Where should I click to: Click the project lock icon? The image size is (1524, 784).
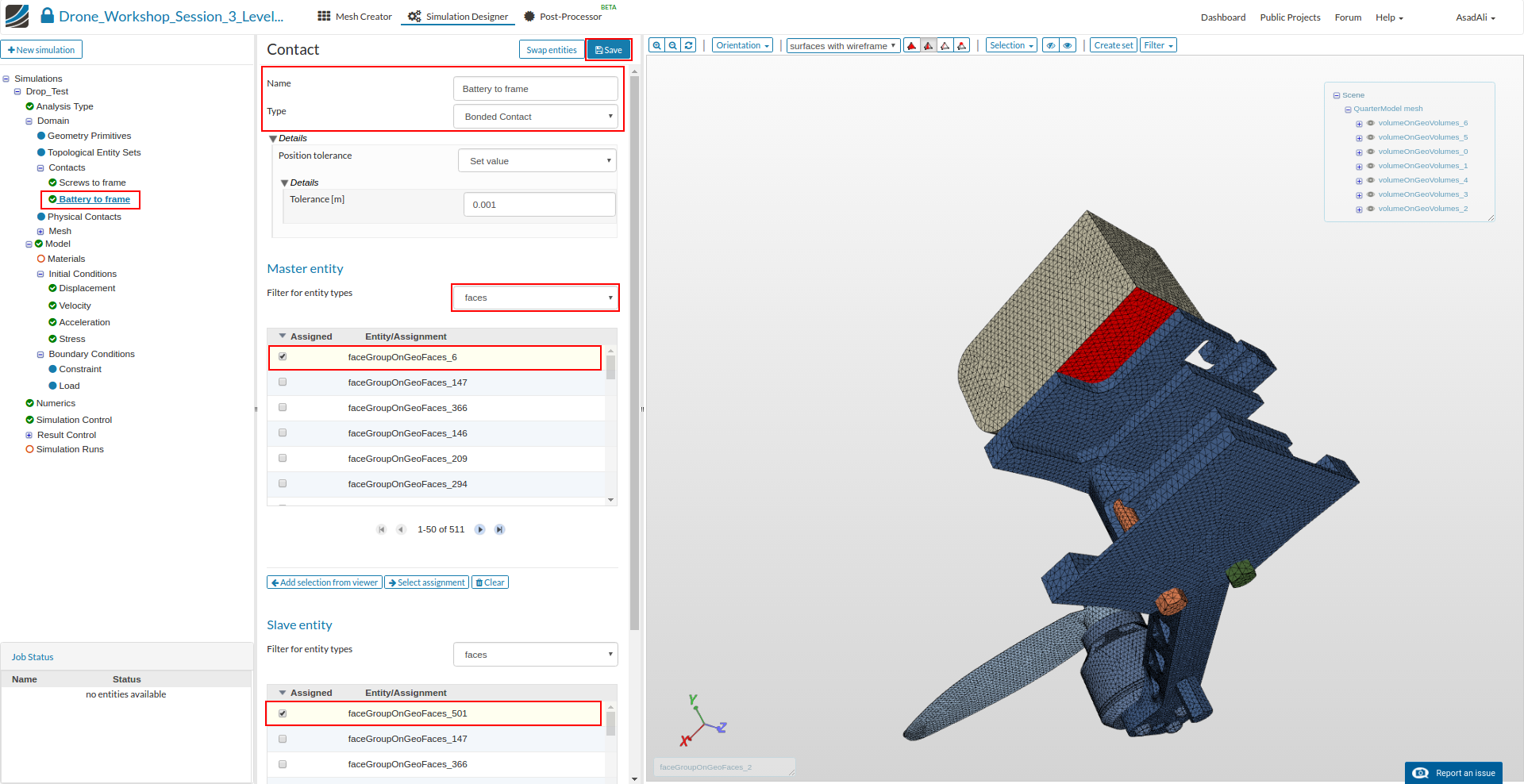point(48,16)
